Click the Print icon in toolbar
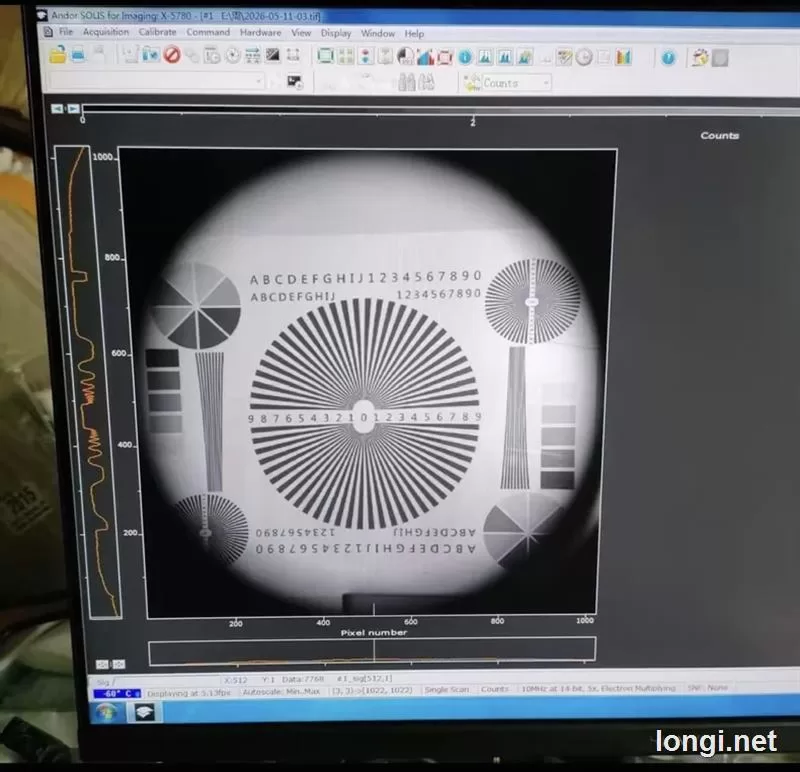 click(78, 54)
